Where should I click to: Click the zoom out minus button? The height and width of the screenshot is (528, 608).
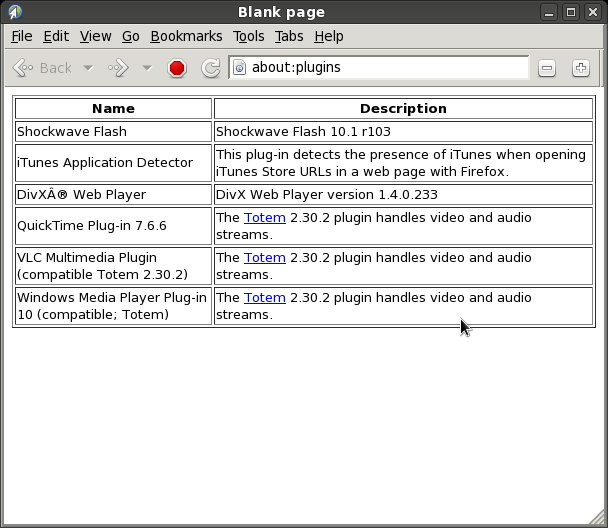click(x=547, y=68)
